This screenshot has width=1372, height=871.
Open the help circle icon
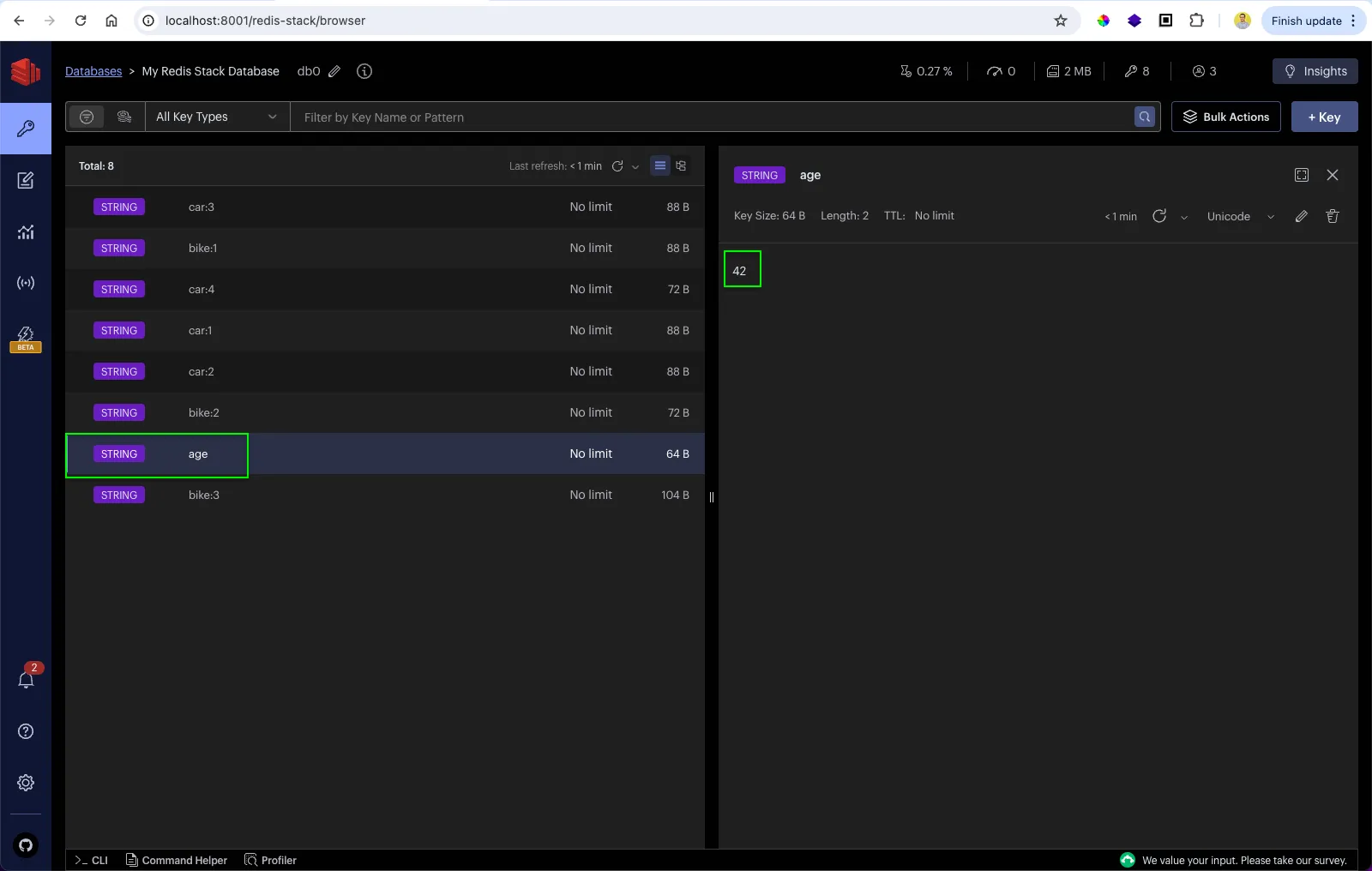click(26, 731)
